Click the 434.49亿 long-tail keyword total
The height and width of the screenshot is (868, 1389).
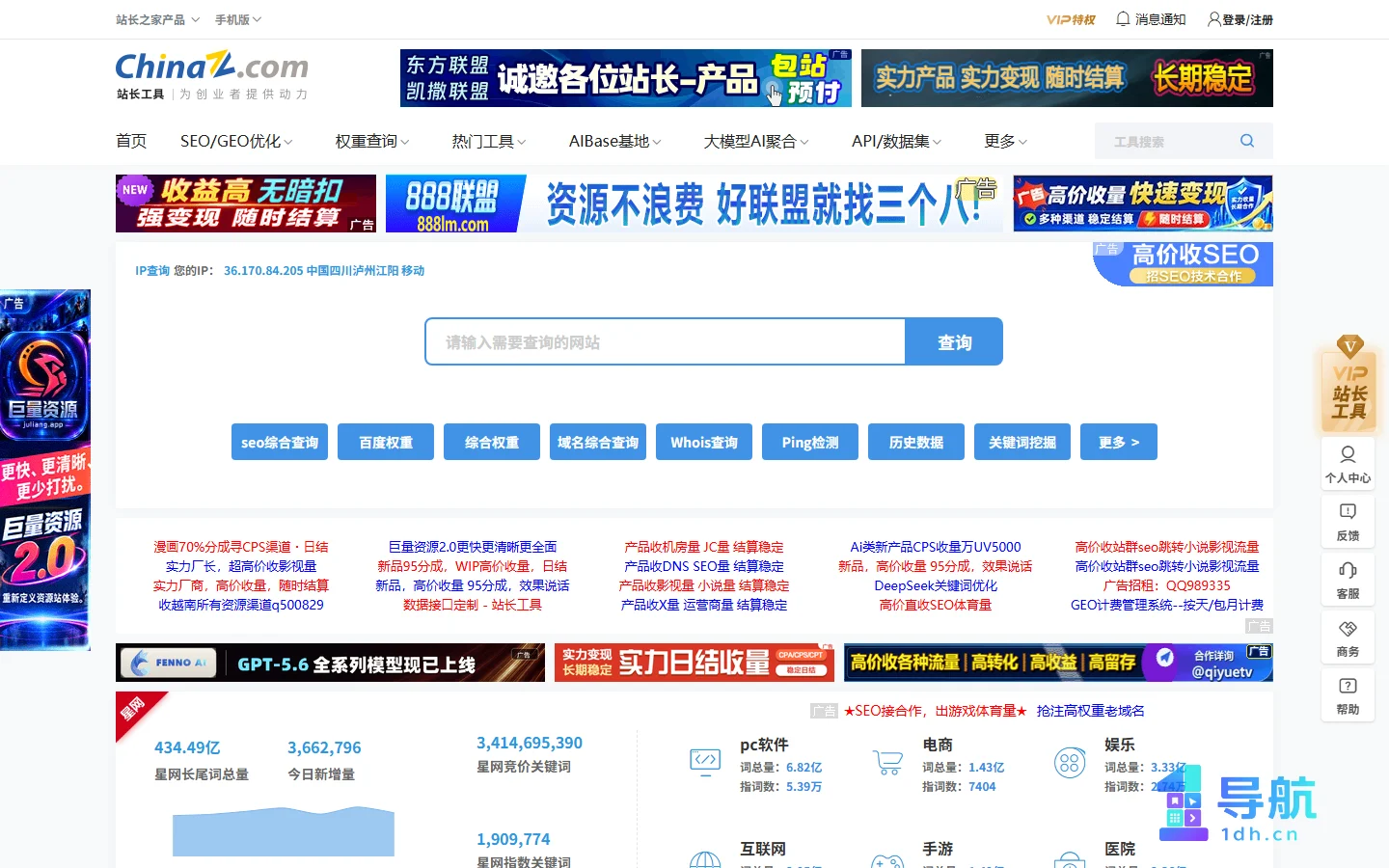(x=187, y=747)
